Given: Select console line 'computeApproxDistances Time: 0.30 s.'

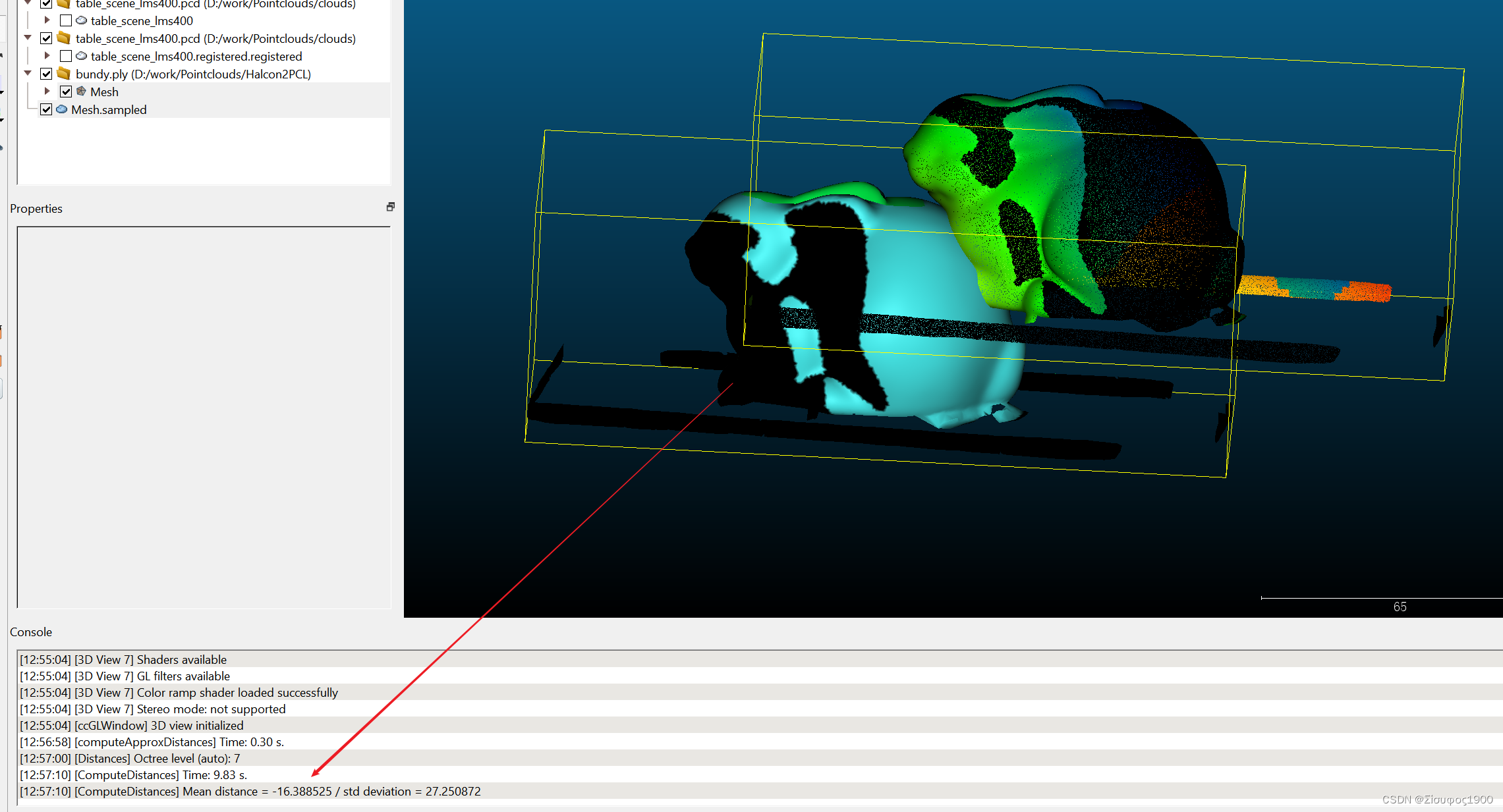Looking at the screenshot, I should tap(761, 742).
